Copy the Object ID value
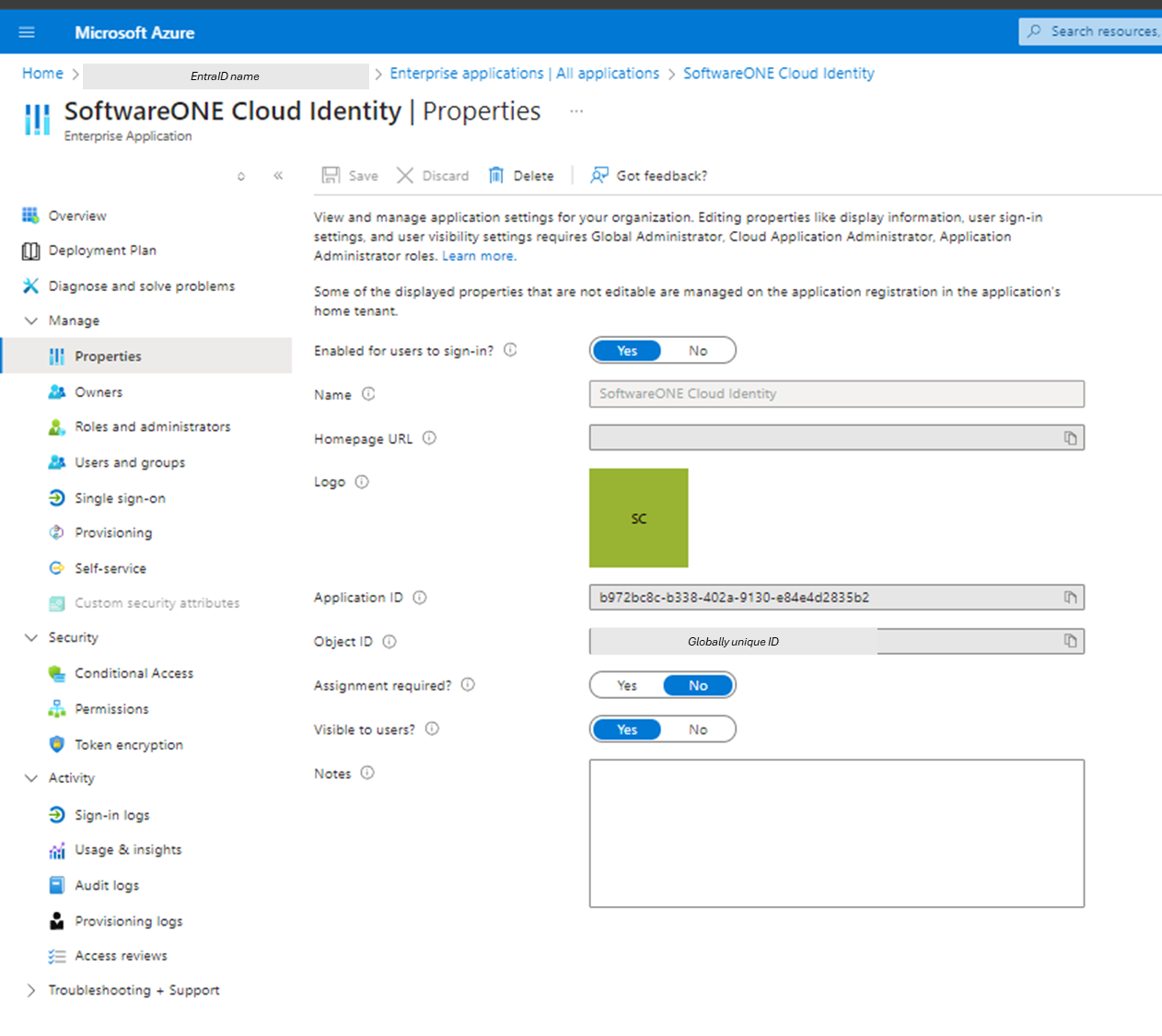 [x=1070, y=641]
